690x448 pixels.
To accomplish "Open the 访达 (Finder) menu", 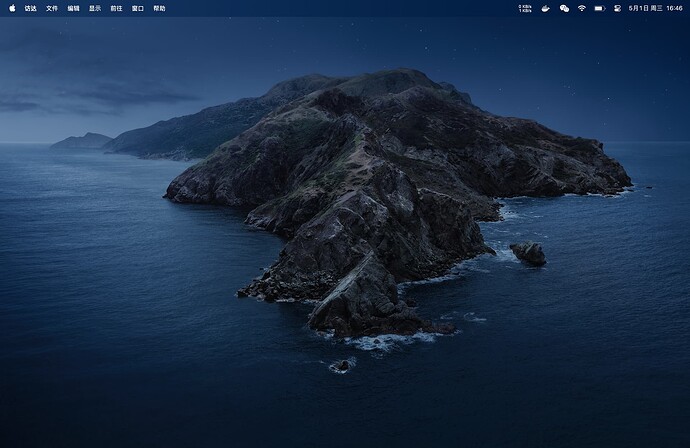I will [x=30, y=8].
